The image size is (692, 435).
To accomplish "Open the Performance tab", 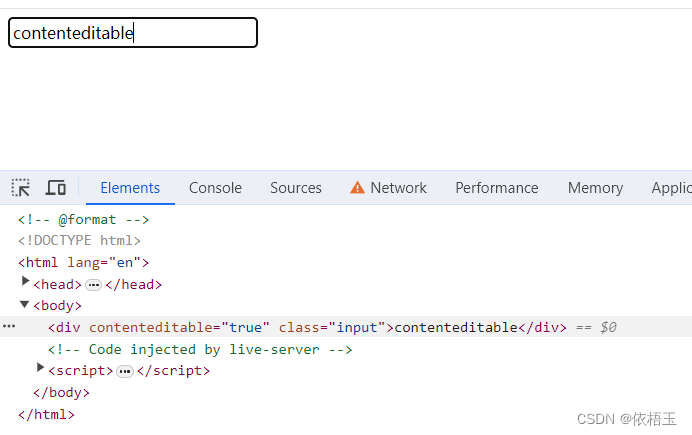I will pos(497,188).
